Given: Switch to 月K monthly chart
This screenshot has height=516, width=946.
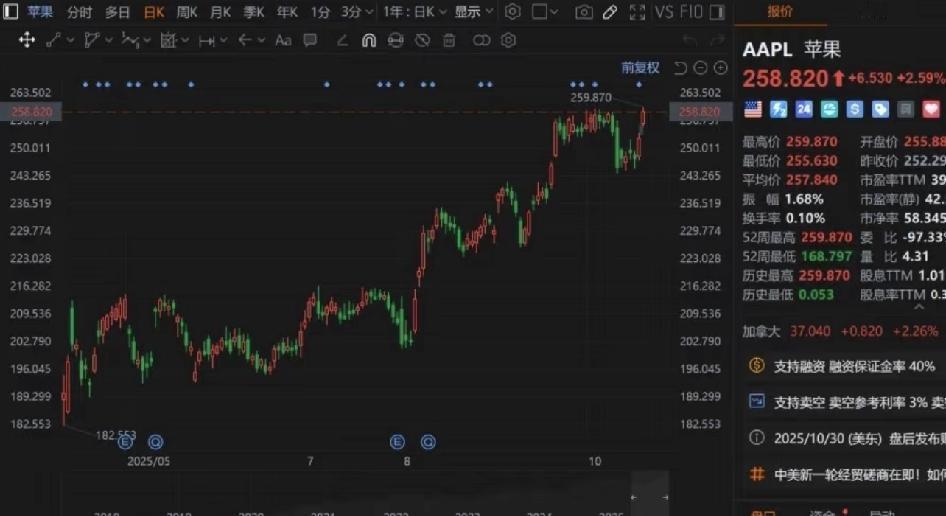Looking at the screenshot, I should click(220, 12).
